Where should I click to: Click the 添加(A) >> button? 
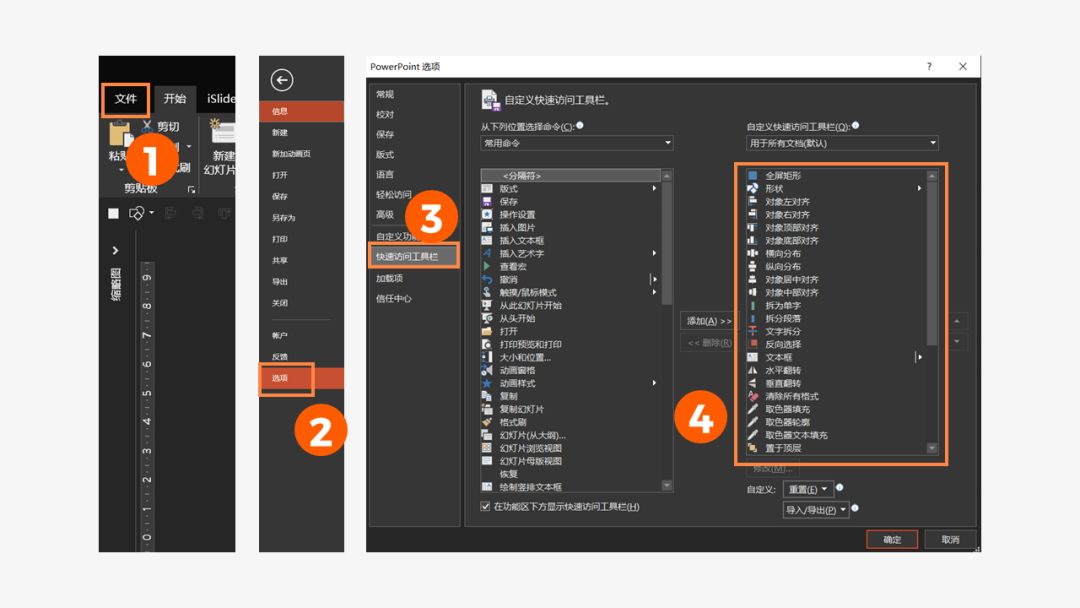[x=709, y=321]
